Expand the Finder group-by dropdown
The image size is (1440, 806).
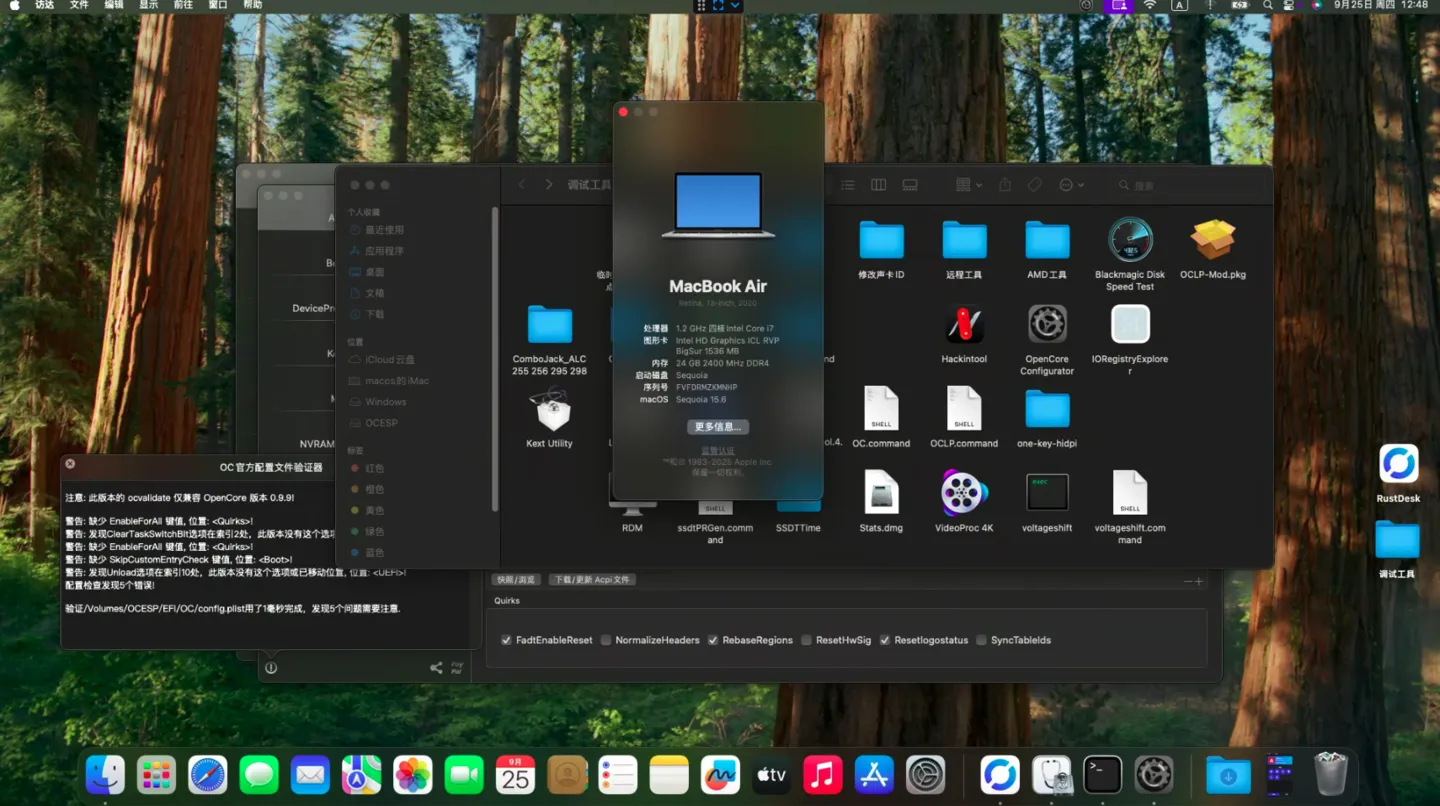968,185
